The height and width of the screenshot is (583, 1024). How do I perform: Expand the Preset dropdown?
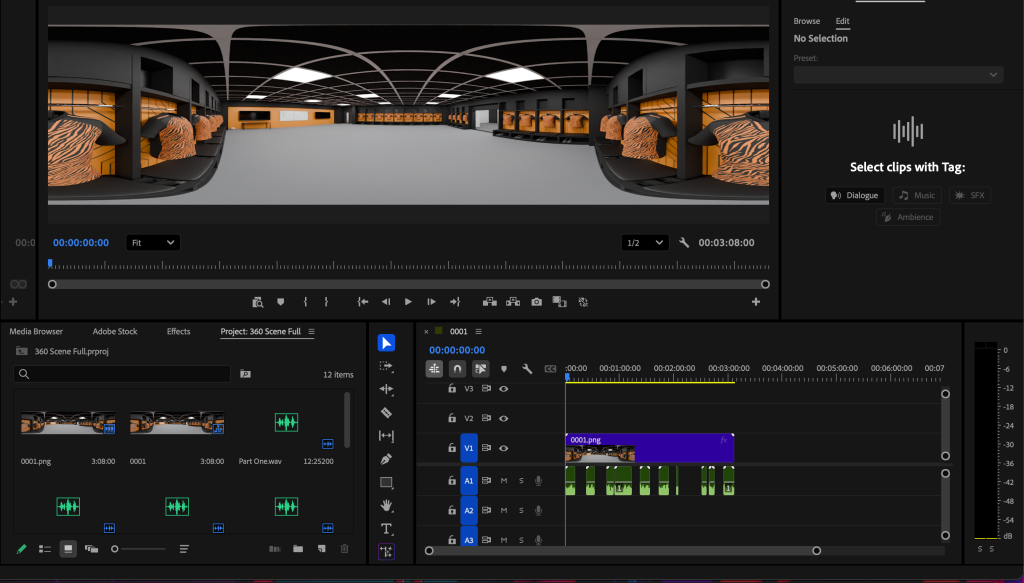click(x=898, y=75)
